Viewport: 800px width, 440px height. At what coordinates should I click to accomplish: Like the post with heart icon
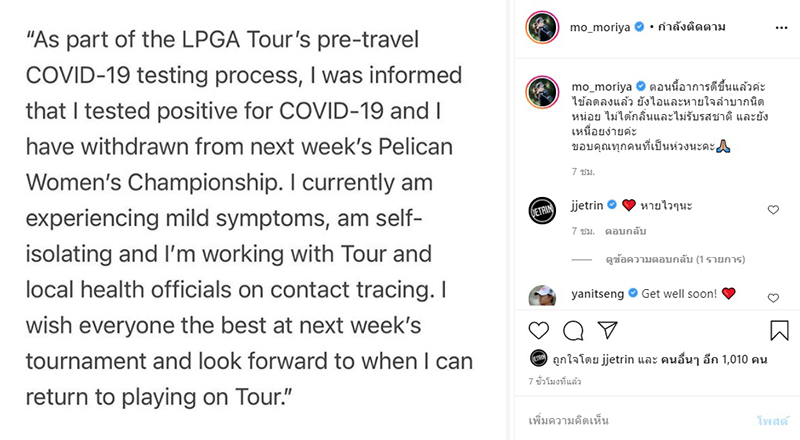pos(538,330)
